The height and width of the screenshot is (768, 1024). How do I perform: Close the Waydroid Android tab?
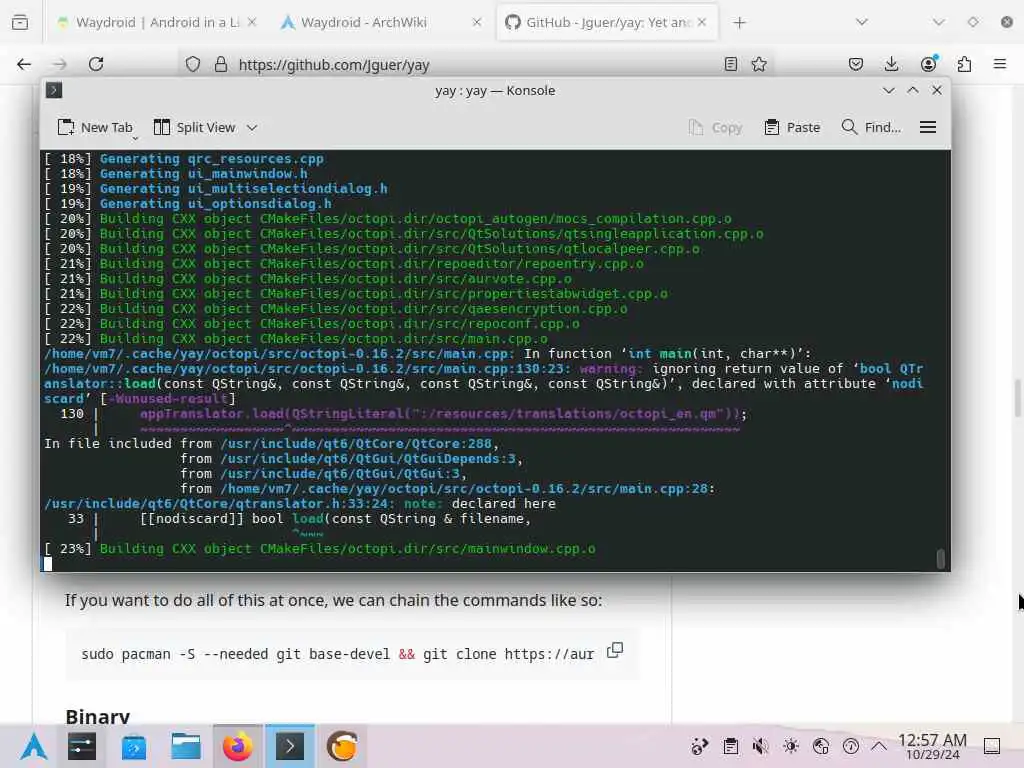[251, 22]
